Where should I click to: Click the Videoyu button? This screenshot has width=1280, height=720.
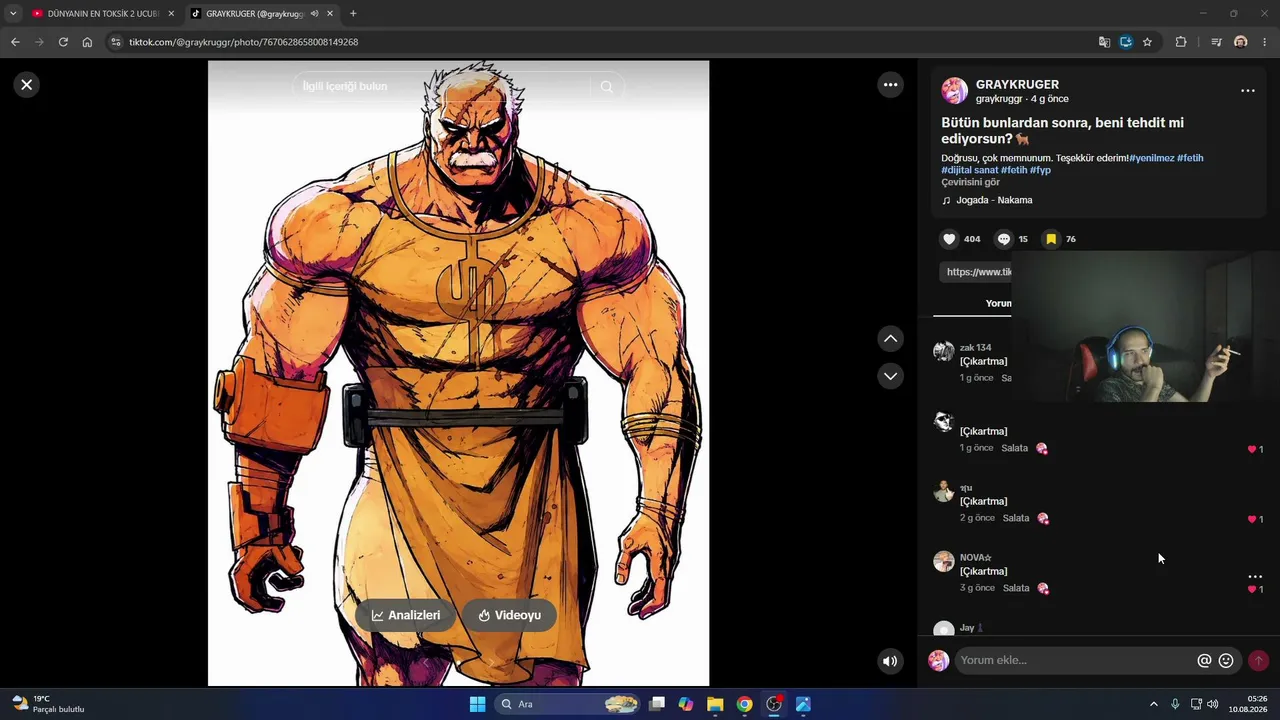pyautogui.click(x=509, y=615)
